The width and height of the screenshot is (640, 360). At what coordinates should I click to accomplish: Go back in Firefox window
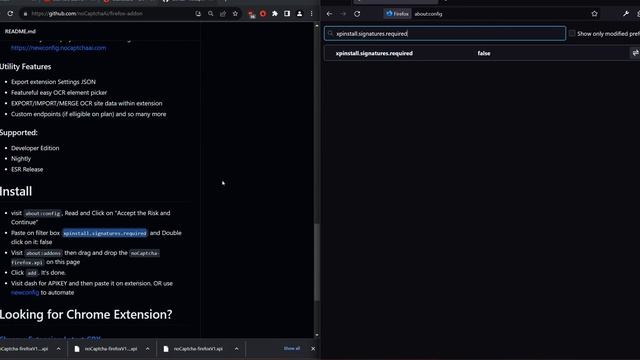[x=329, y=13]
